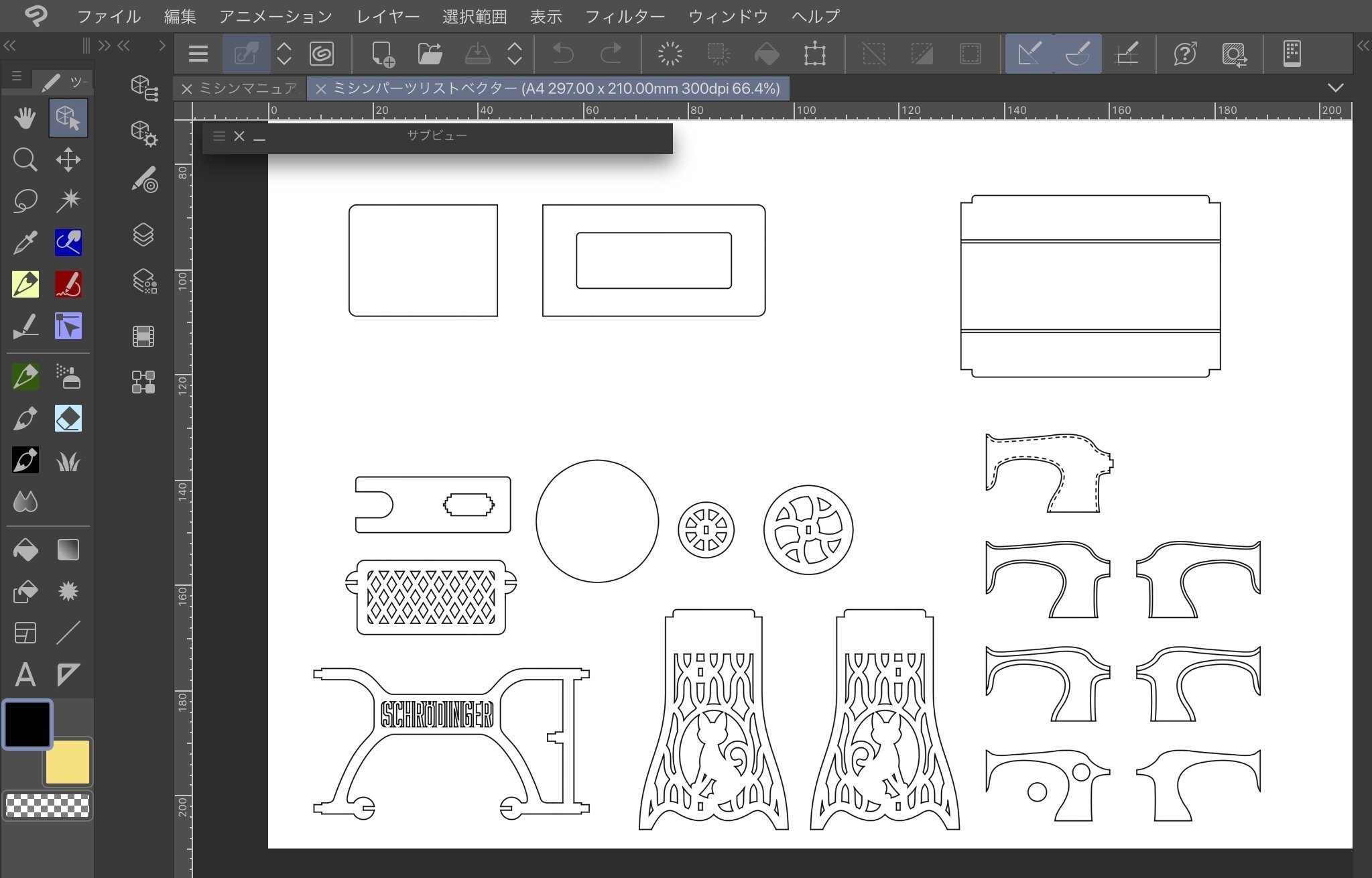Open the フィルター menu

tap(624, 16)
